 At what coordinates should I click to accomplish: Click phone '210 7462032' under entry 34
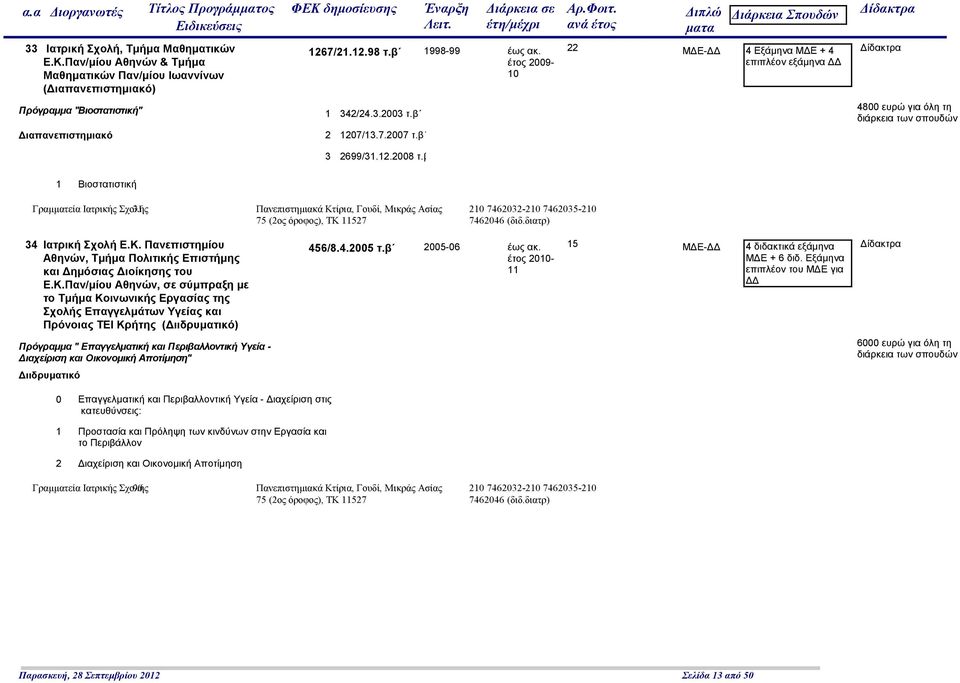coord(532,494)
